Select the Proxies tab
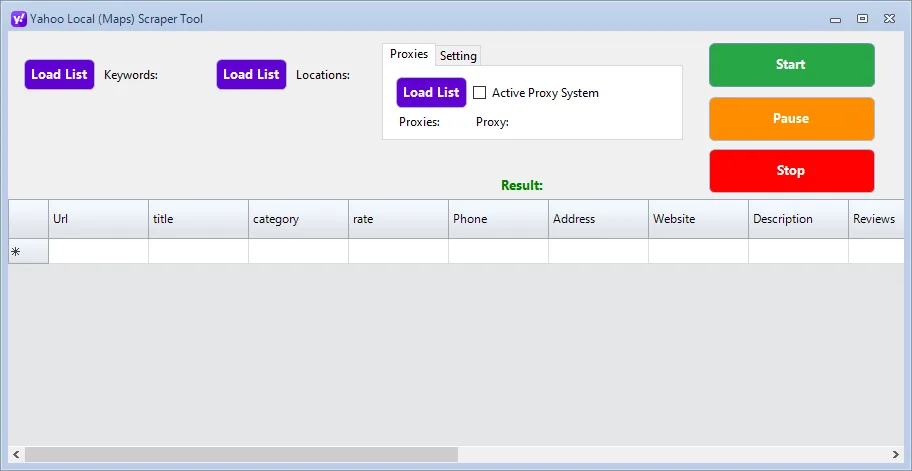 tap(409, 55)
